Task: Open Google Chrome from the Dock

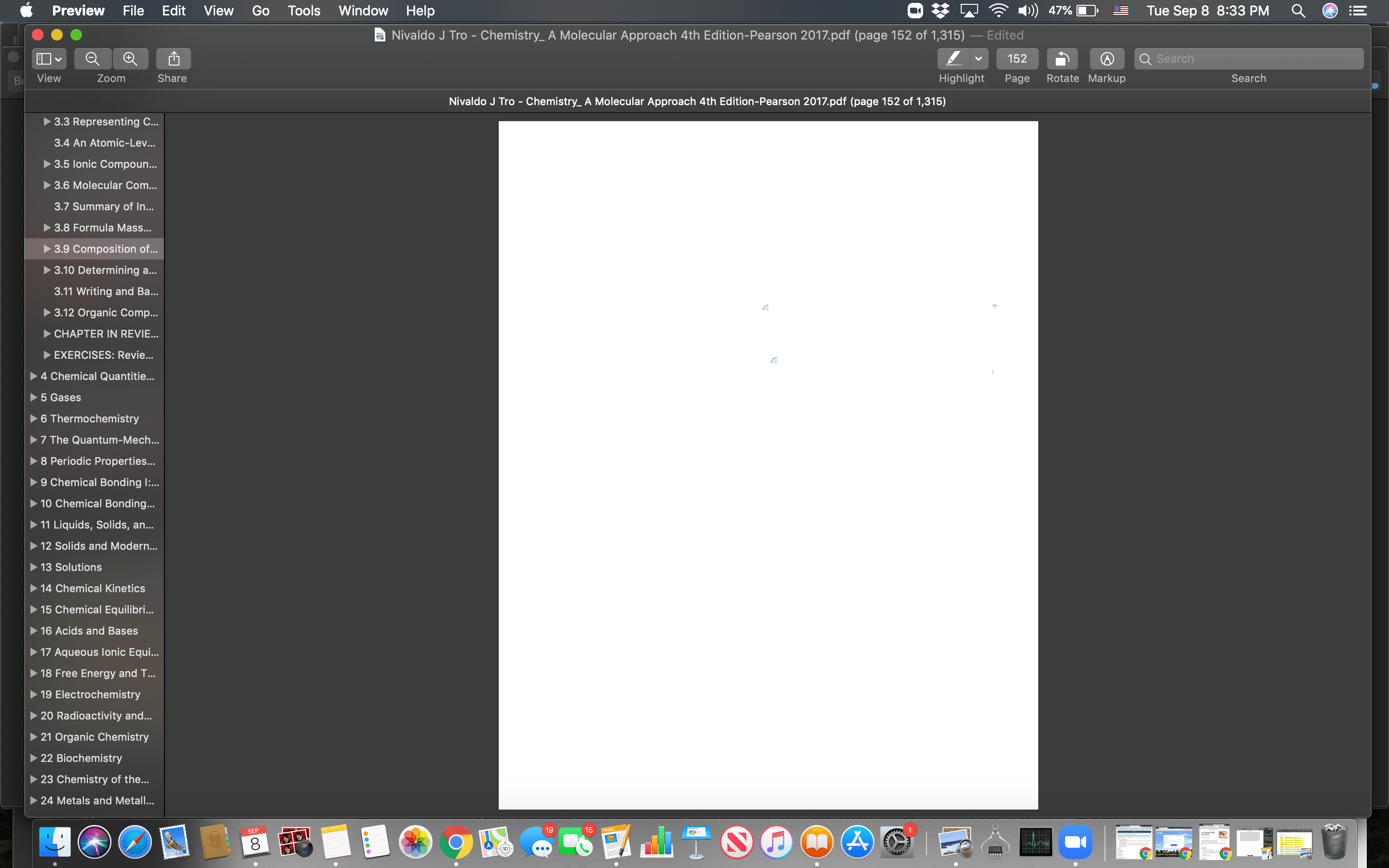Action: (456, 841)
